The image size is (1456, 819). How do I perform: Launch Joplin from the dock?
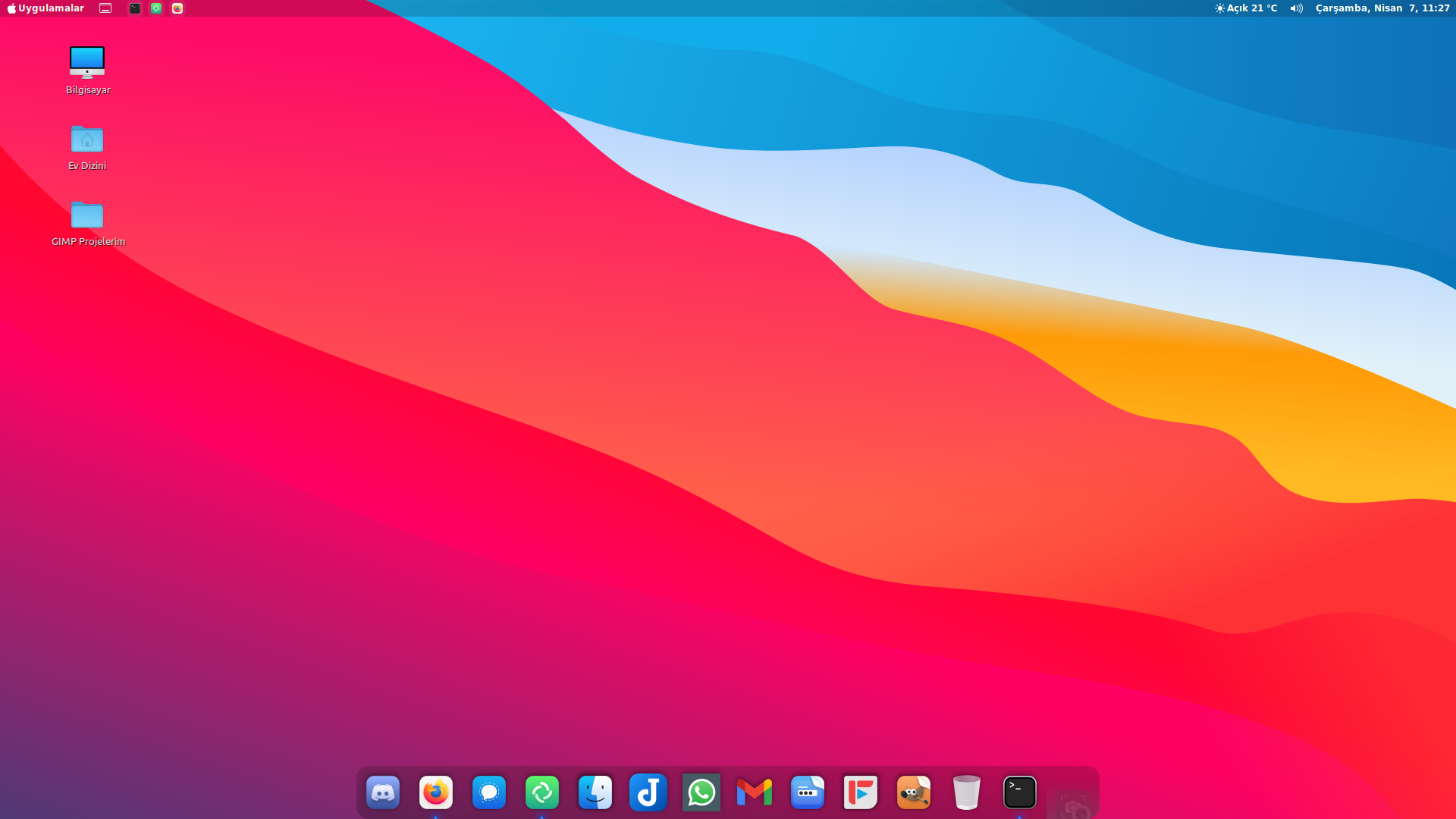coord(648,792)
